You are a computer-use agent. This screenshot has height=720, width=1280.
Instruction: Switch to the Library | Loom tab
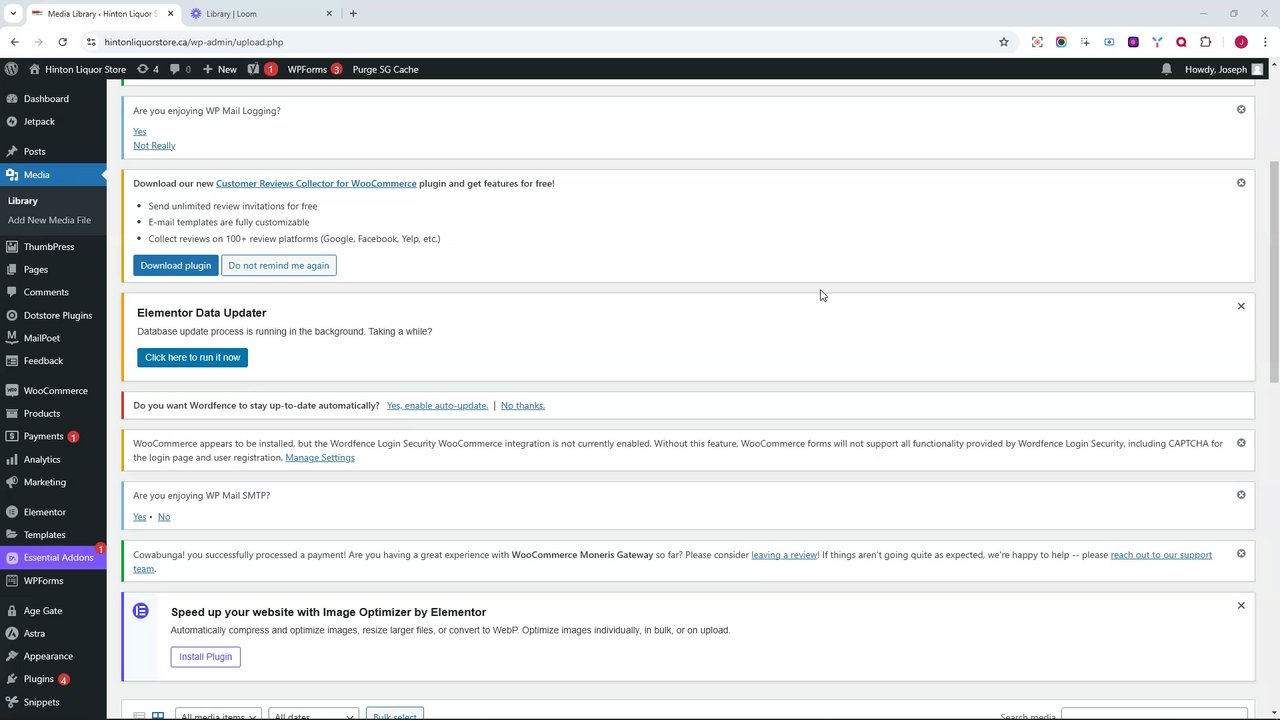260,13
